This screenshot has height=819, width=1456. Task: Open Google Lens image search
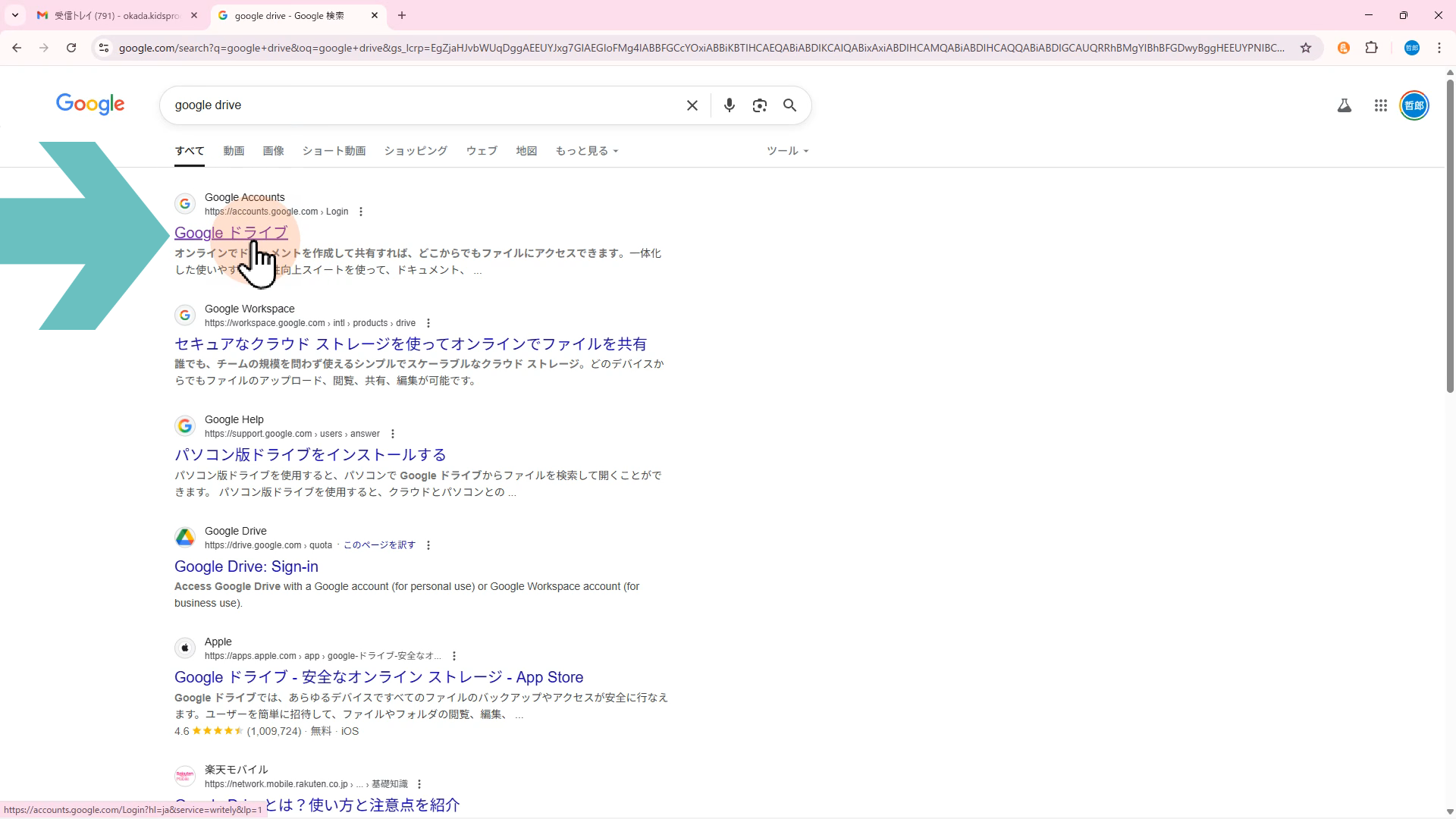(759, 105)
